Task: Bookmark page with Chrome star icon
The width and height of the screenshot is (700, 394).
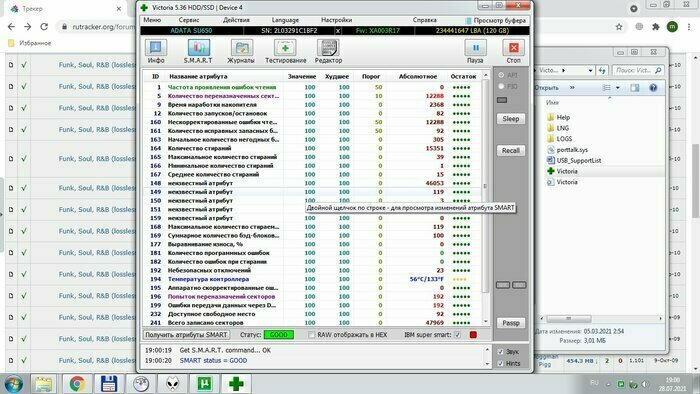Action: (619, 27)
